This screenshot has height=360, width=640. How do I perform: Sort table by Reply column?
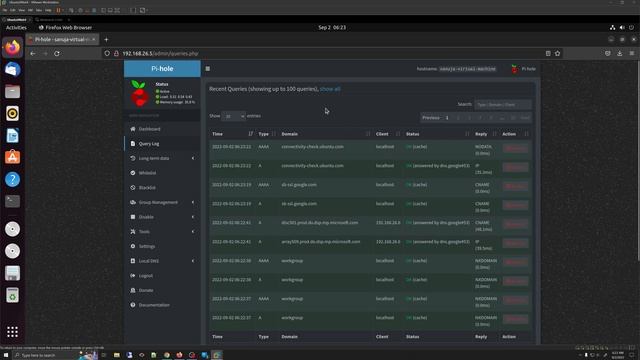486,134
